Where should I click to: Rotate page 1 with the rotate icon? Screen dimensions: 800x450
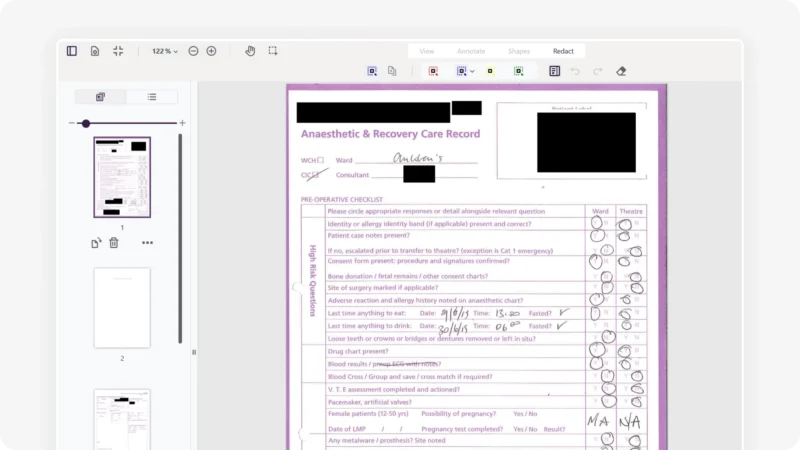(96, 243)
